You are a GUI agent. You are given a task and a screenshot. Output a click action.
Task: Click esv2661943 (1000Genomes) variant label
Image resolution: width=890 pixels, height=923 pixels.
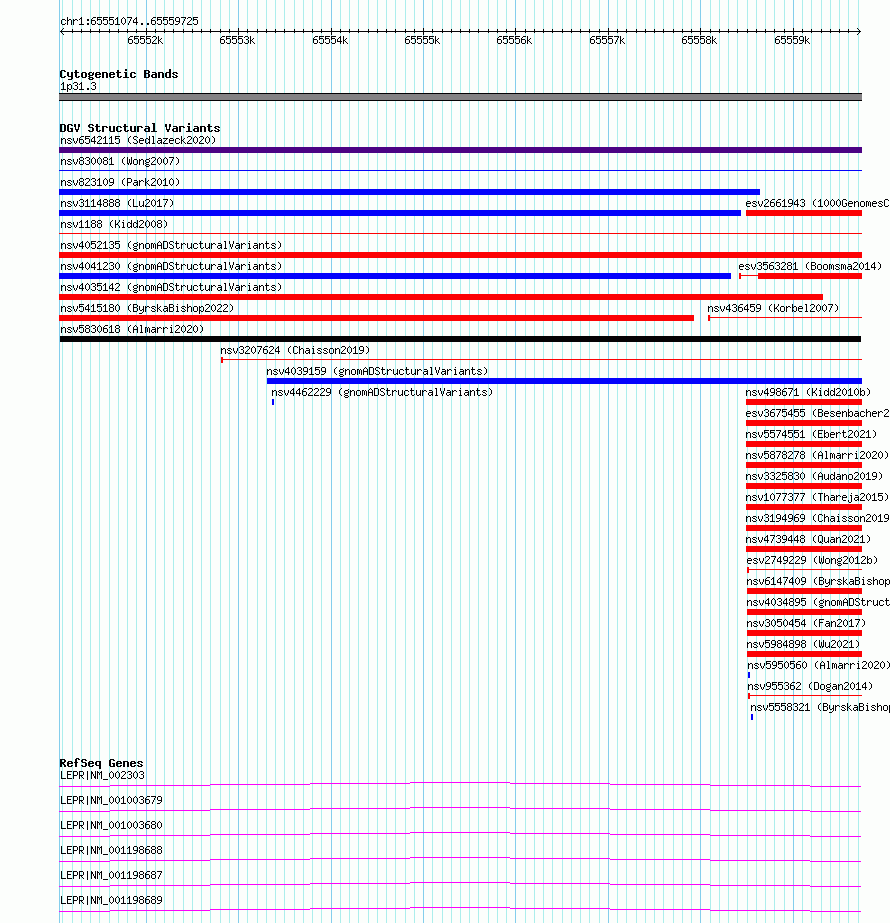click(818, 203)
